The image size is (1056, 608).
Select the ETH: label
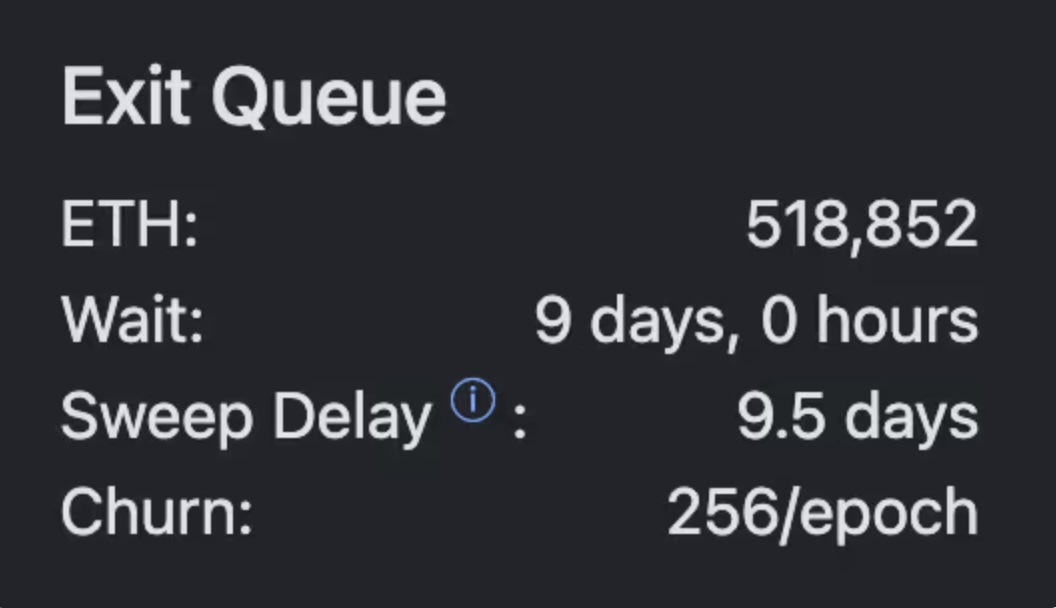130,226
